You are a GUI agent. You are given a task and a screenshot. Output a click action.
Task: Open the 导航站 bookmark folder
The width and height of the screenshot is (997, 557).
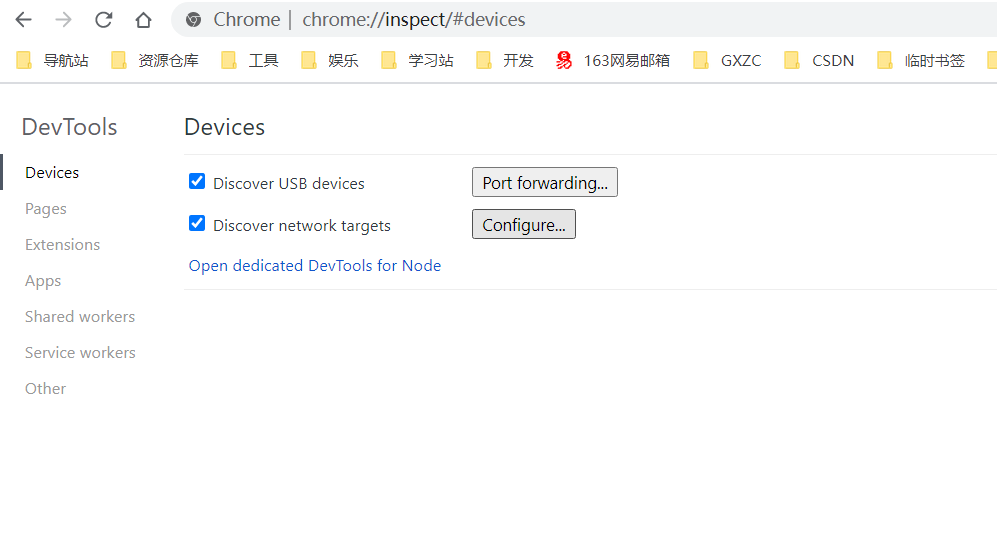pos(53,61)
